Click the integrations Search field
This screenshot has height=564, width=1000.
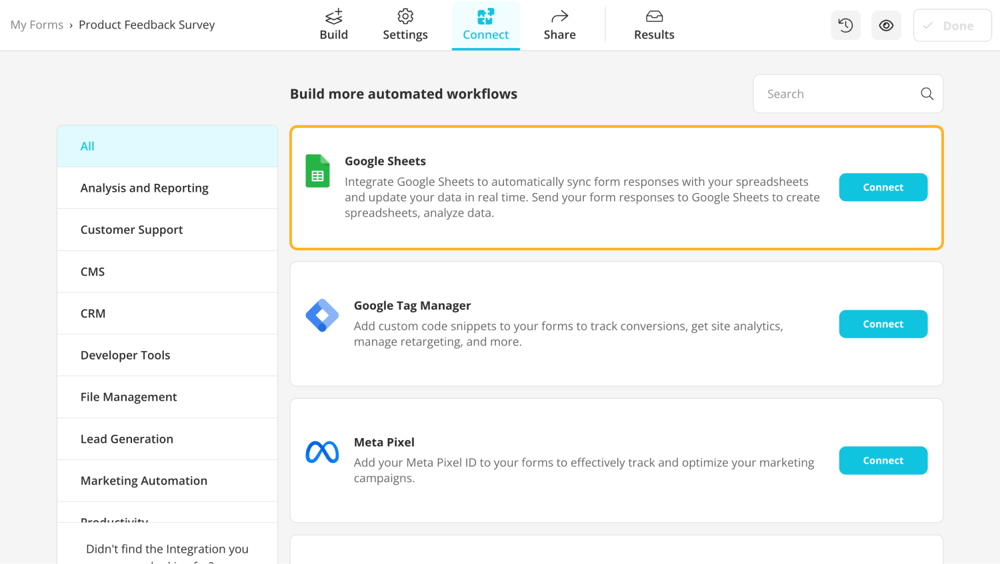tap(848, 94)
